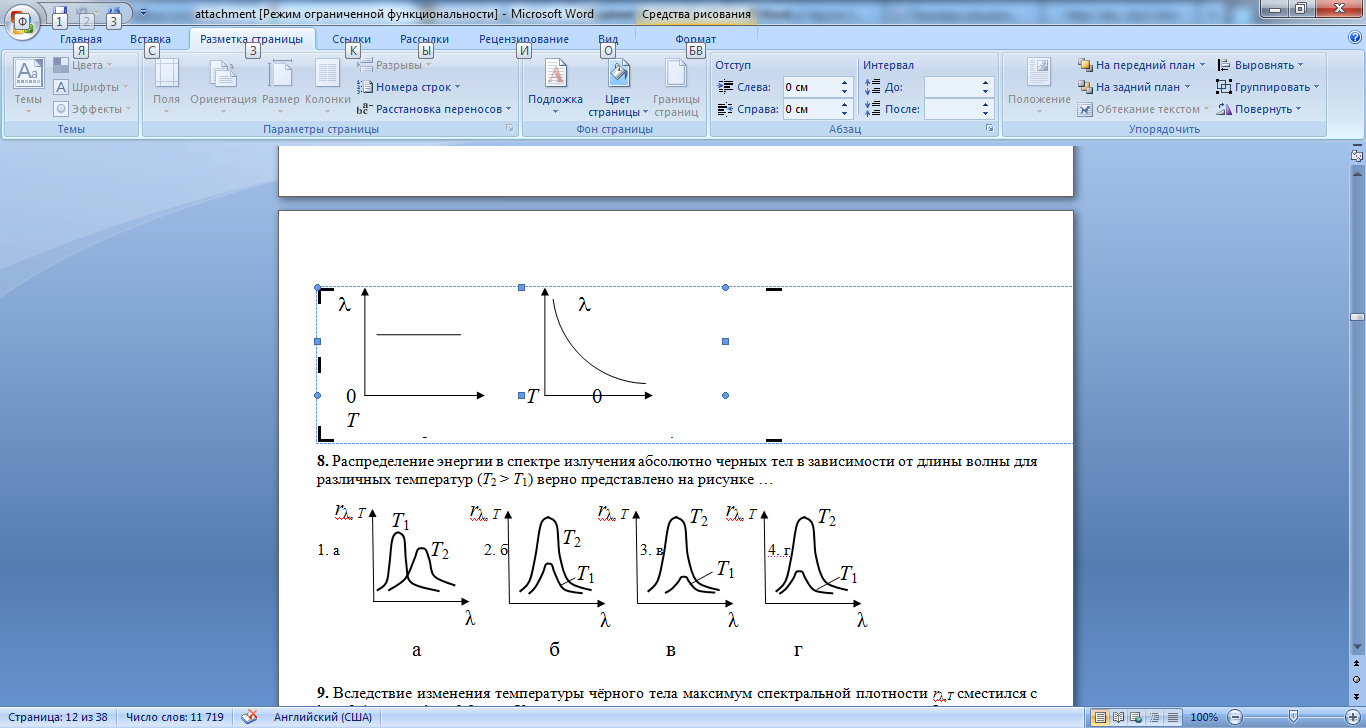Switch to Full Screen Reading view
The image size is (1366, 728).
[1118, 717]
